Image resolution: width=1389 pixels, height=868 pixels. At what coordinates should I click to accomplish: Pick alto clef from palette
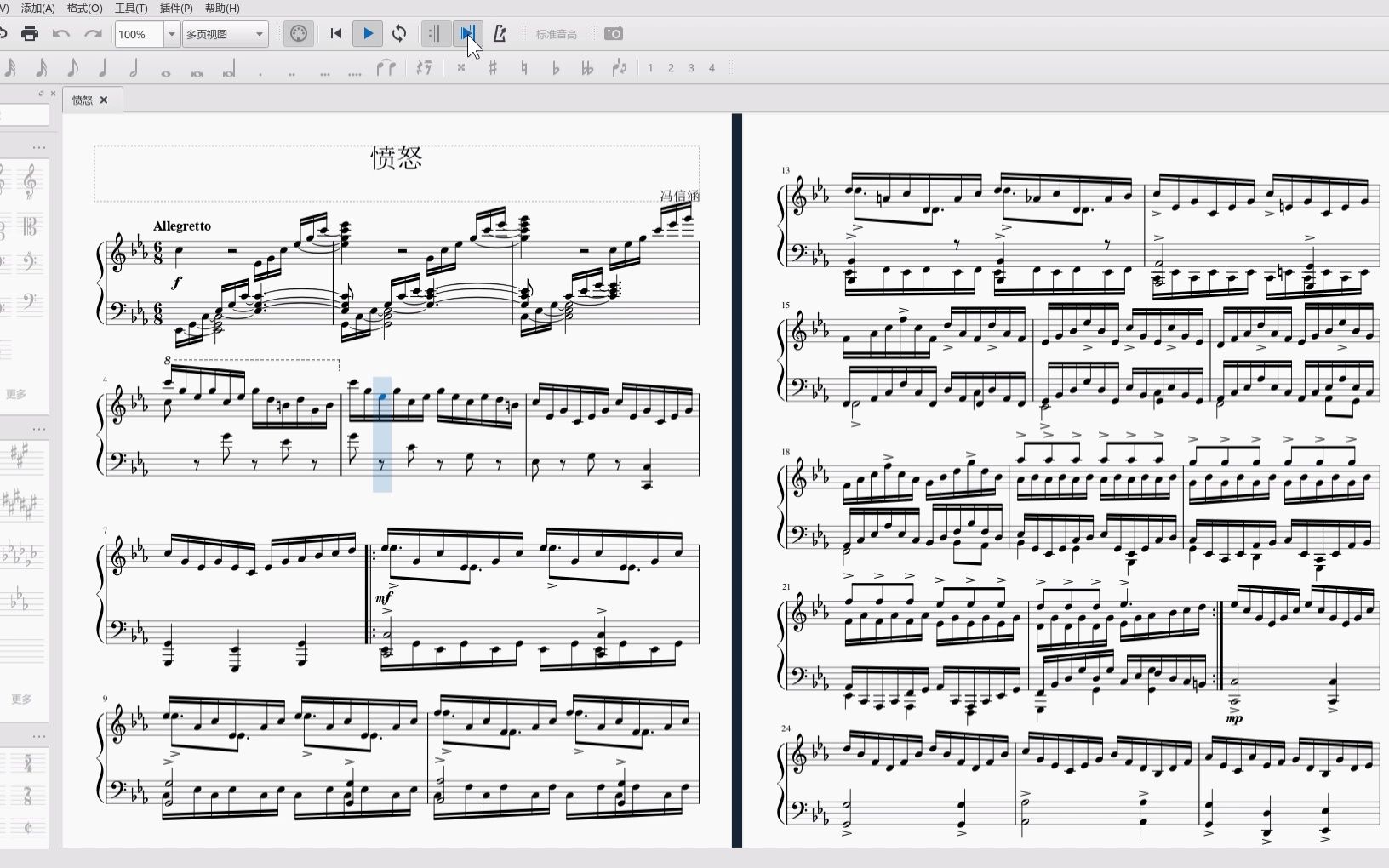(30, 226)
